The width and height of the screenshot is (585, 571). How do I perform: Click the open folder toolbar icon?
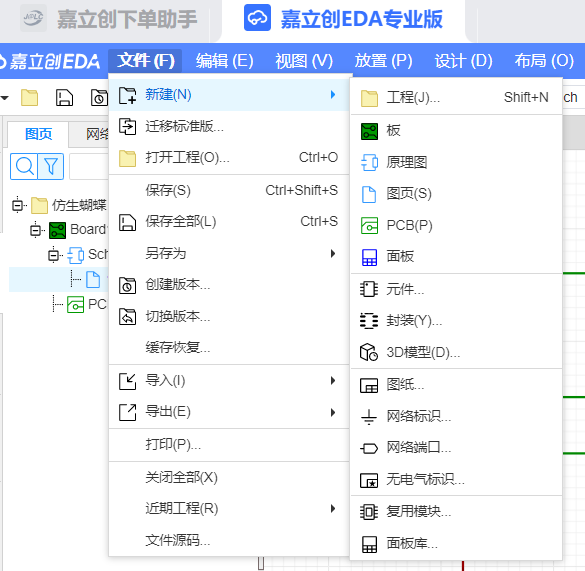[29, 98]
